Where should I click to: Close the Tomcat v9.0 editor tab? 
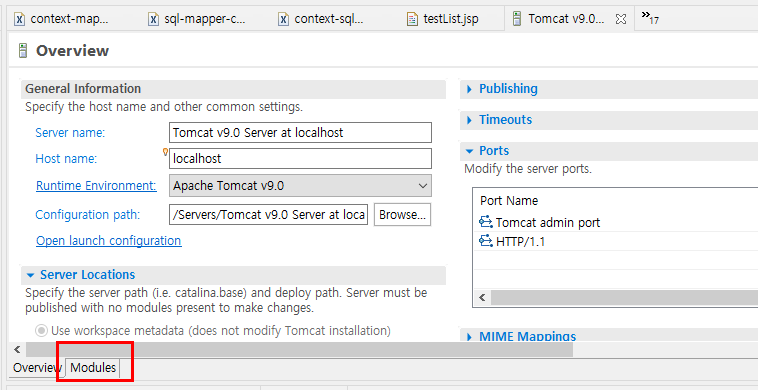pos(621,19)
